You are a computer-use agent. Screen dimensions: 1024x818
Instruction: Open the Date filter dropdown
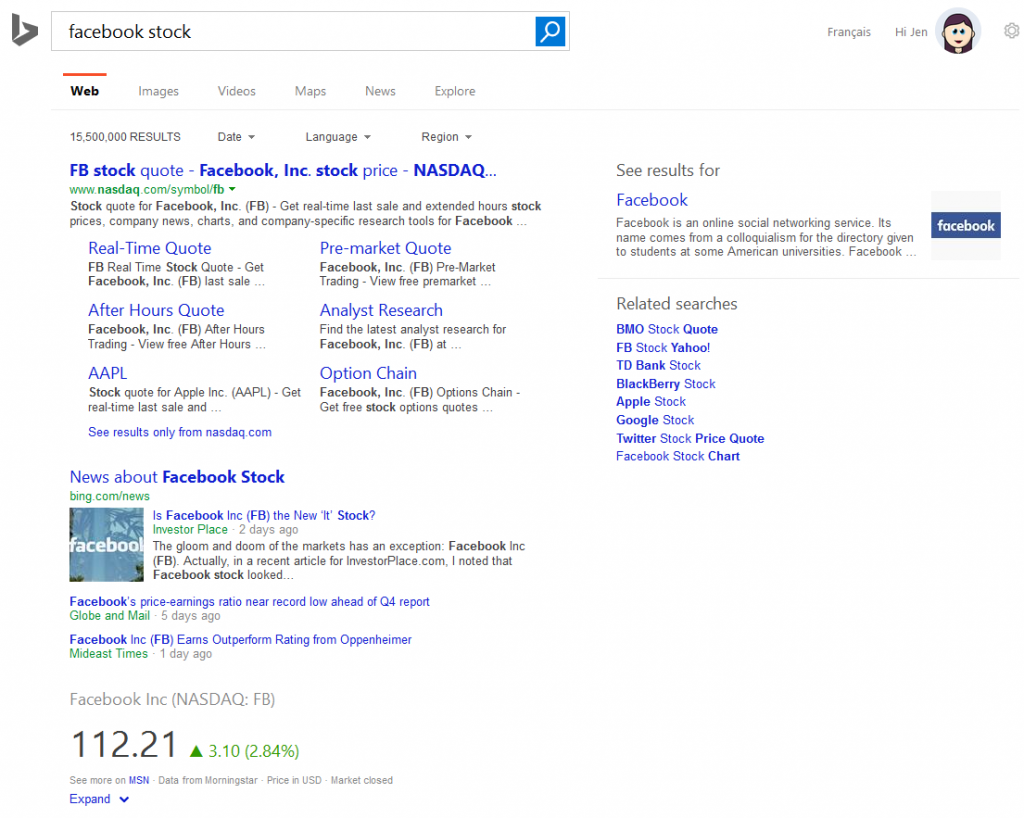point(236,136)
